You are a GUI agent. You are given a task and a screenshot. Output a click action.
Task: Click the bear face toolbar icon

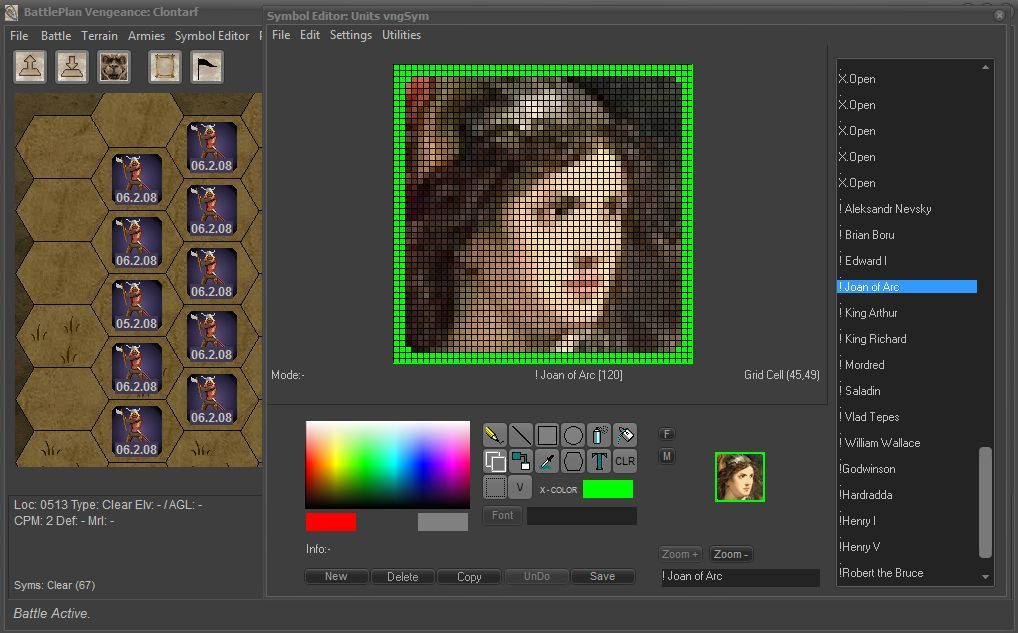point(114,67)
